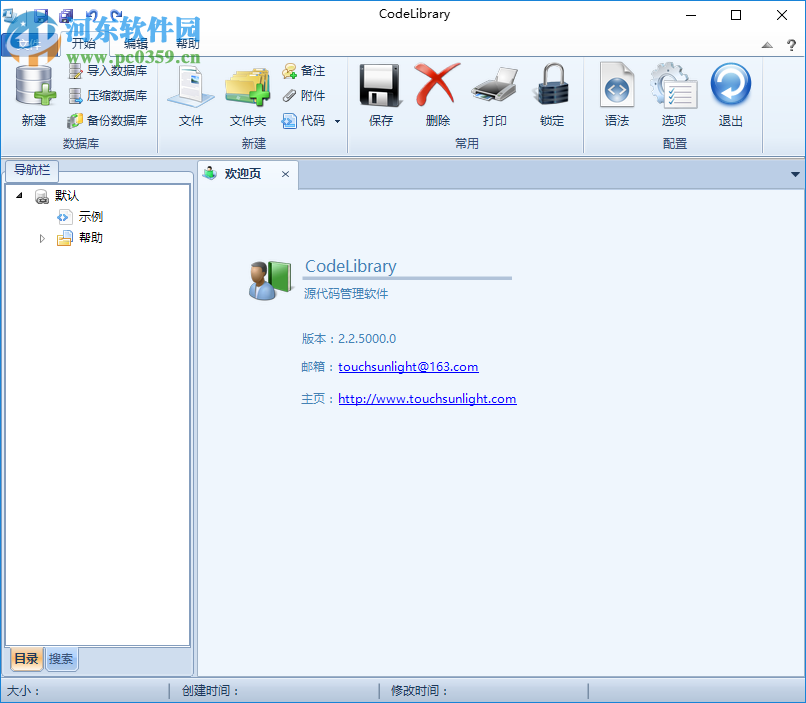Collapse the Default (默认) tree node
This screenshot has height=703, width=806.
(x=19, y=195)
